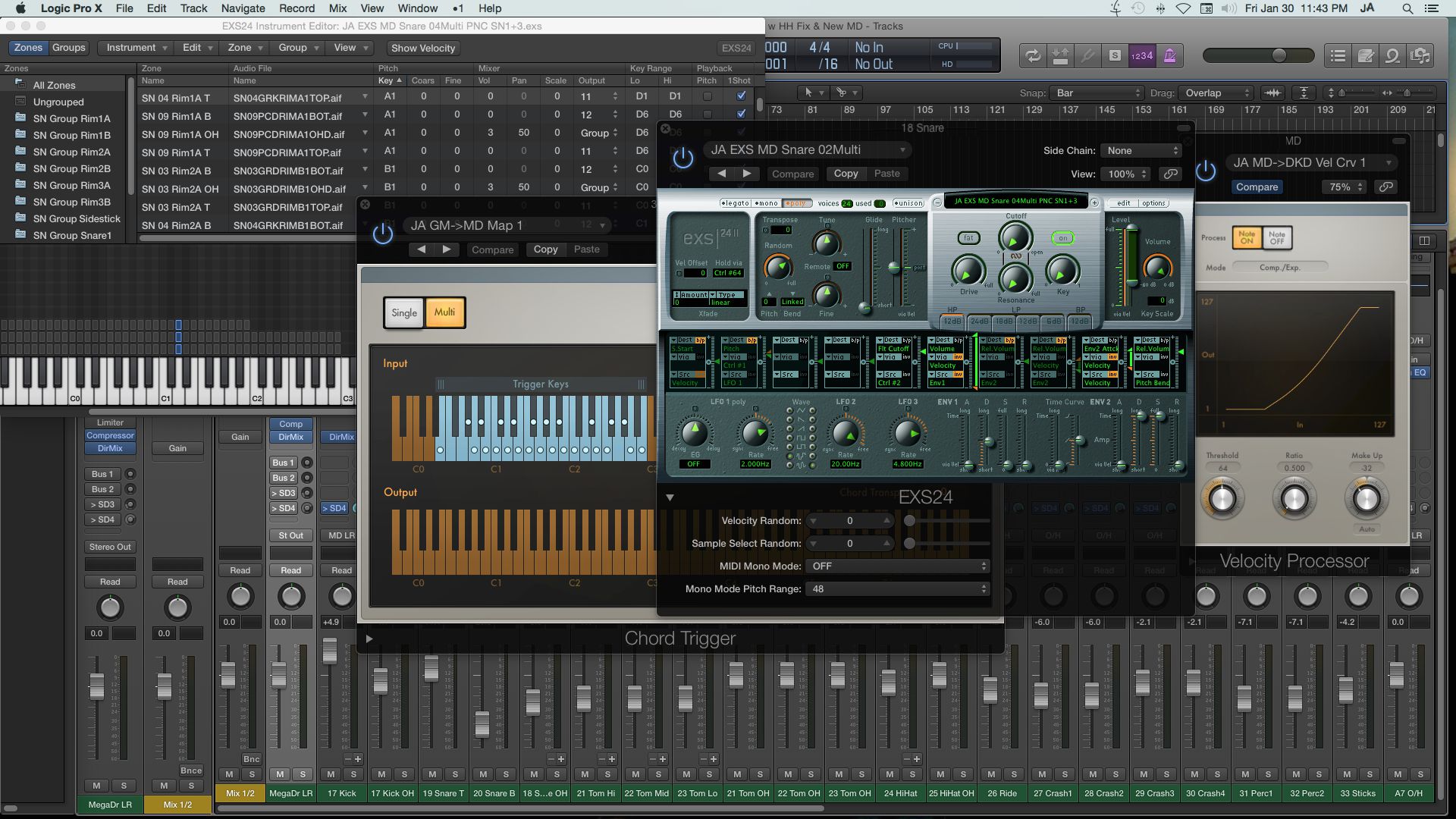Viewport: 1456px width, 819px height.
Task: Open EXS24 View 100% dropdown
Action: (x=1126, y=174)
